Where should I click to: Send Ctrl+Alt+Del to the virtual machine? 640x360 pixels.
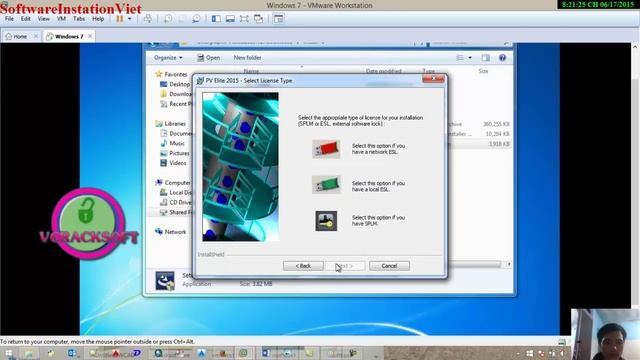[148, 19]
